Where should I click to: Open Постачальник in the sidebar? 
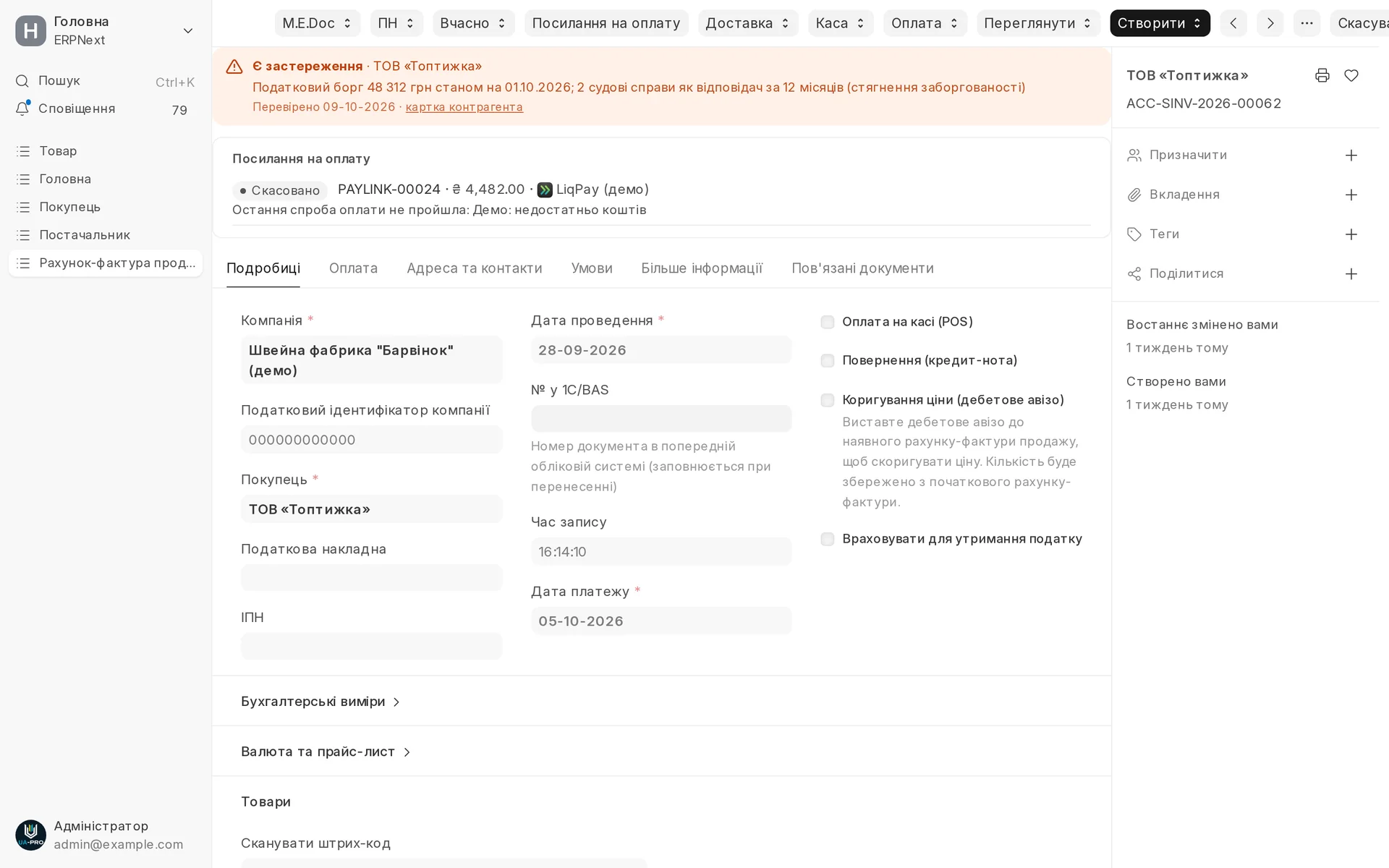coord(105,235)
